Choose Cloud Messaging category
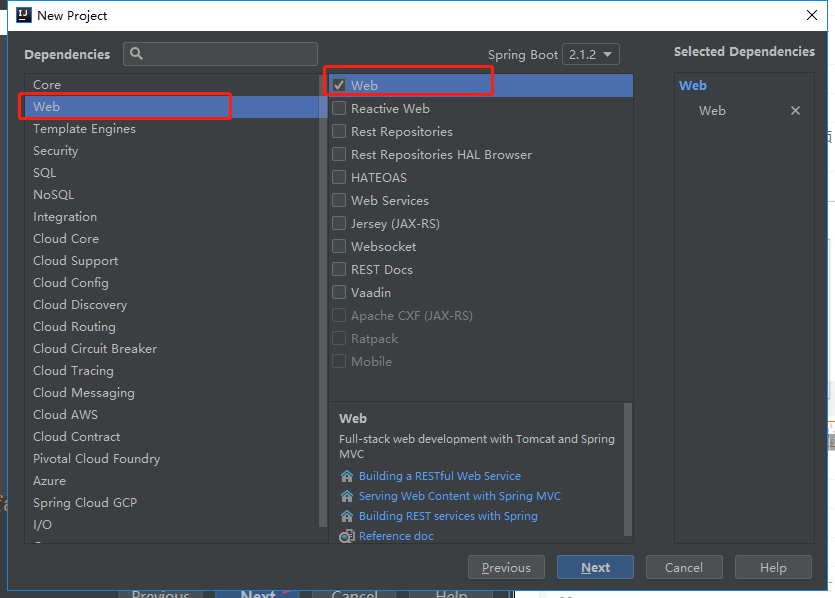 (x=171, y=392)
